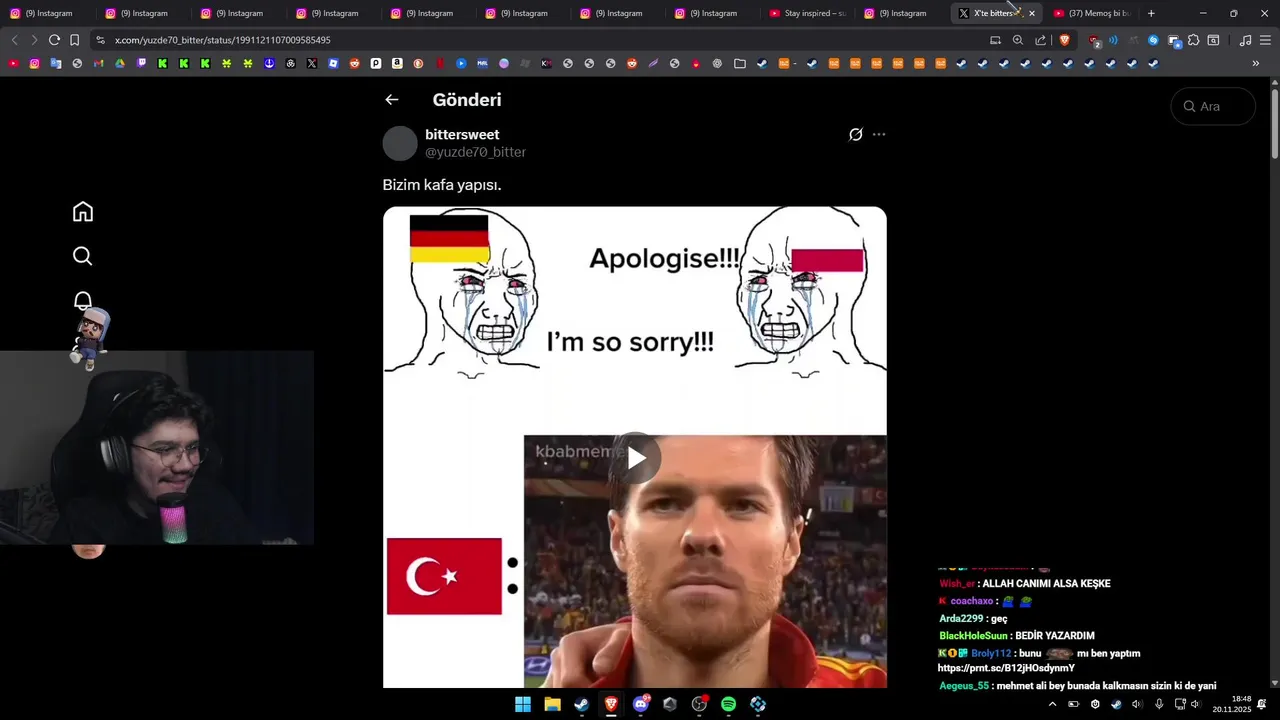Open the Shazam extension icon
This screenshot has width=1280, height=720.
point(1153,40)
